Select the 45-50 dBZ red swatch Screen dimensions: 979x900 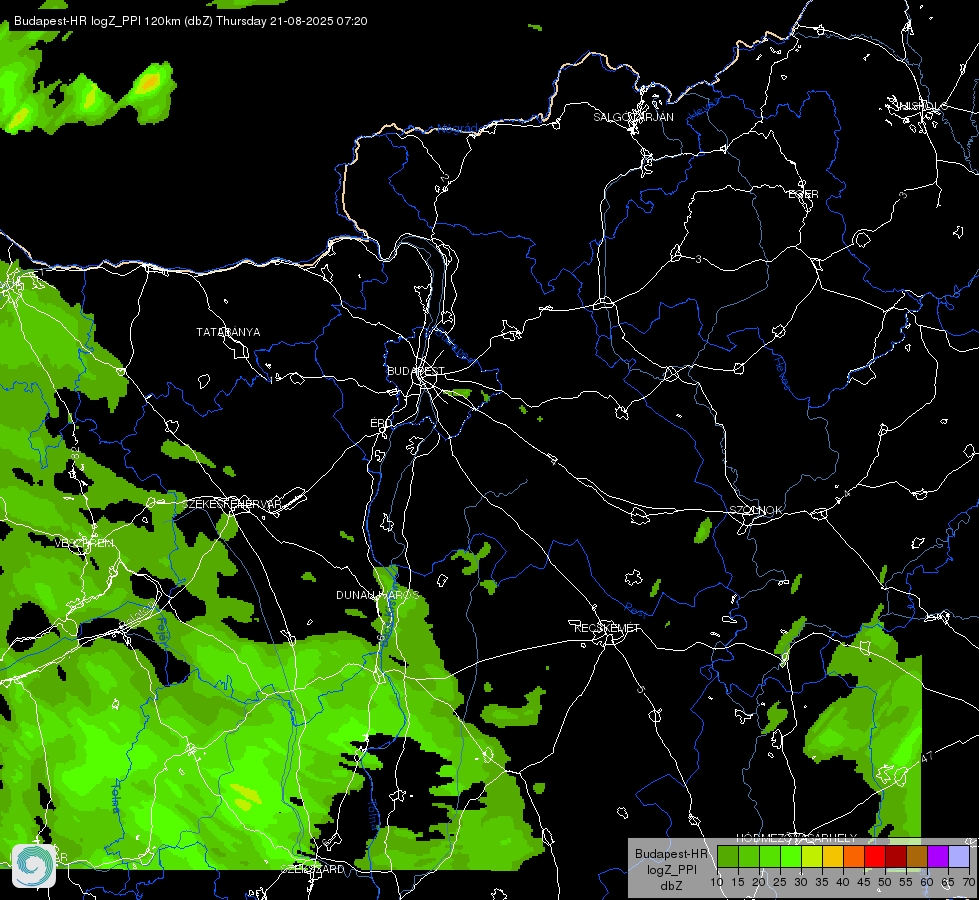pyautogui.click(x=875, y=856)
